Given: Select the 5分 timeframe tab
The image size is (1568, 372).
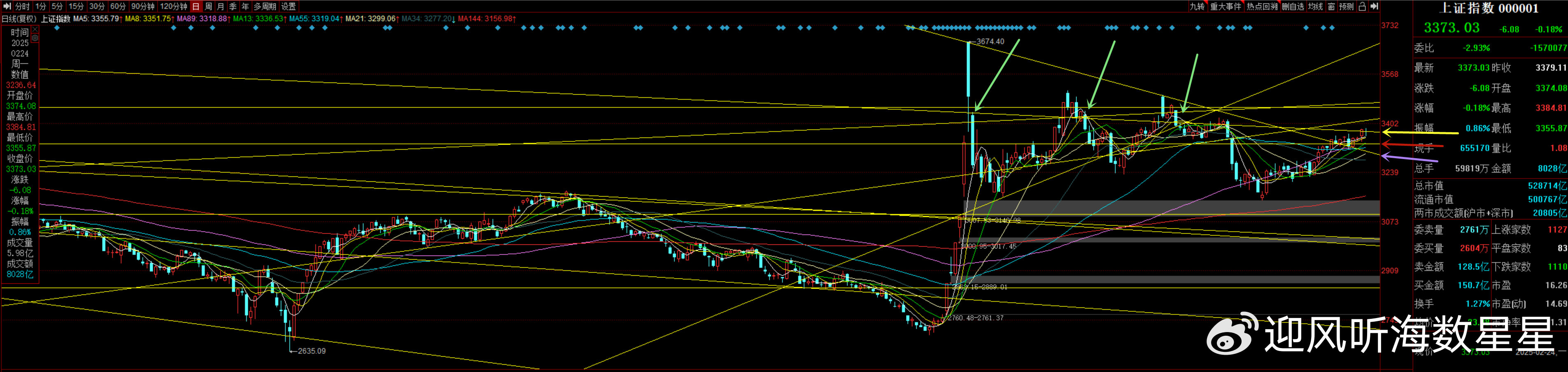Looking at the screenshot, I should [x=57, y=6].
